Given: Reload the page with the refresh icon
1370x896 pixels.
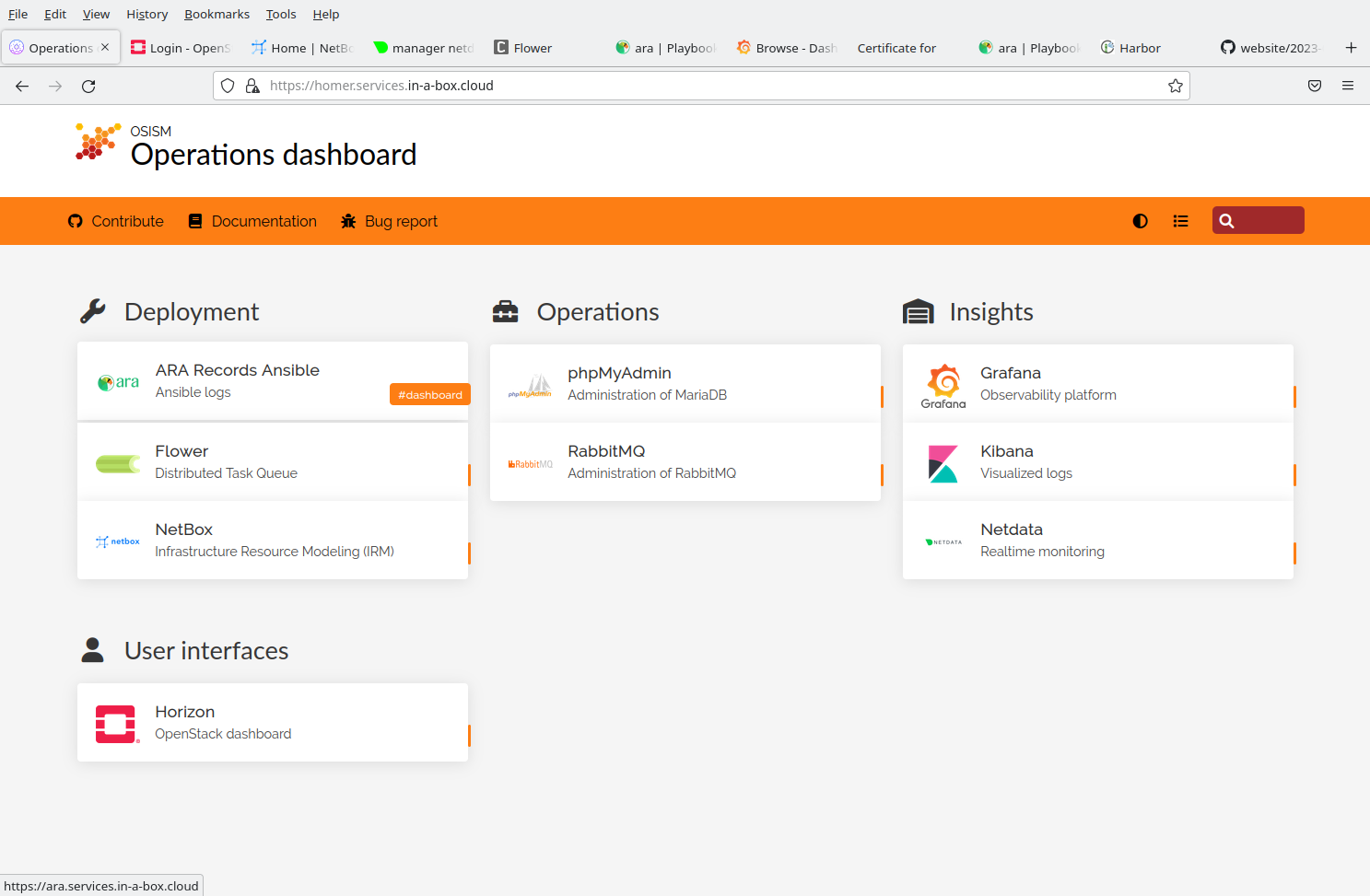Looking at the screenshot, I should point(88,86).
